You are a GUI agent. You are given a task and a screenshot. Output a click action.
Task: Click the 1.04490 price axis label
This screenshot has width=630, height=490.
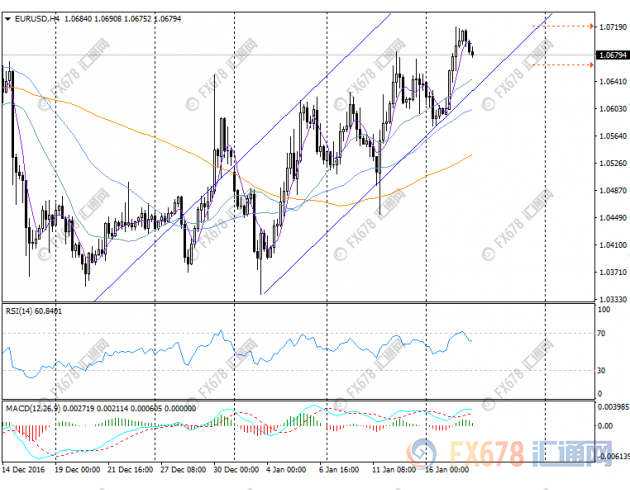[x=609, y=217]
